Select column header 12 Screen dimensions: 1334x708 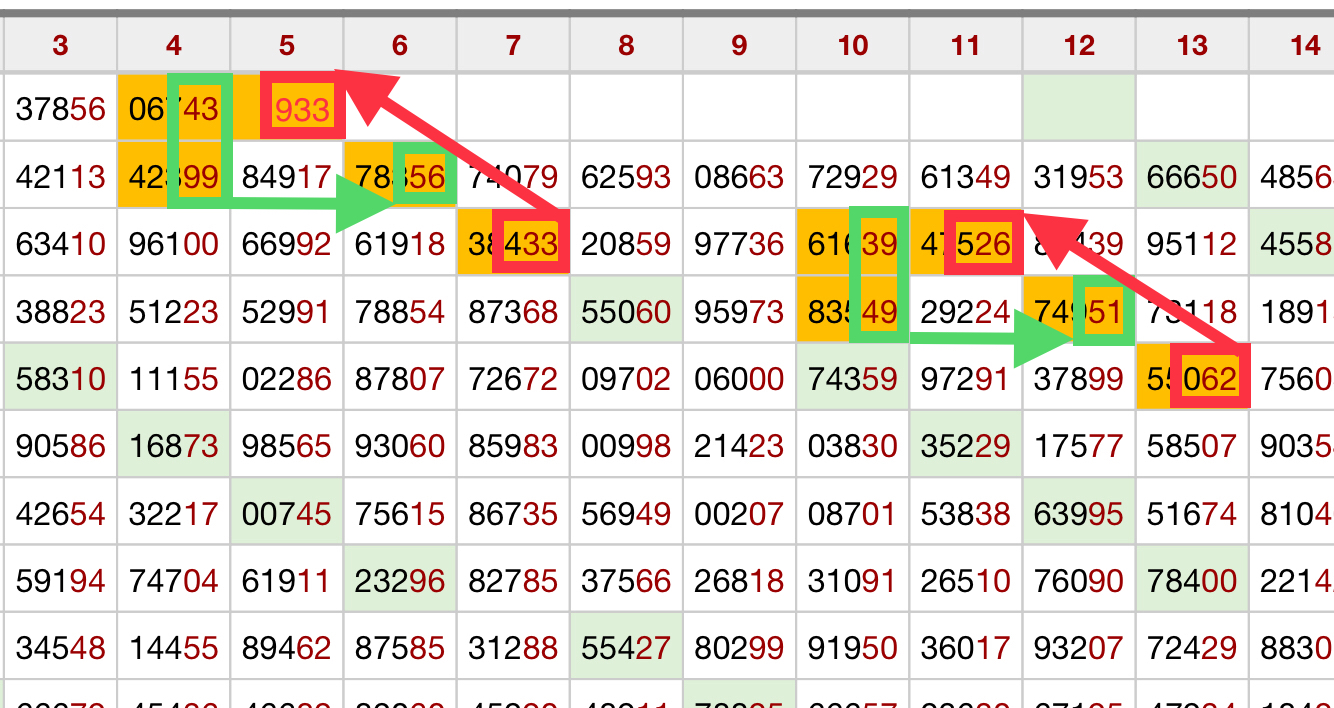pyautogui.click(x=1079, y=46)
